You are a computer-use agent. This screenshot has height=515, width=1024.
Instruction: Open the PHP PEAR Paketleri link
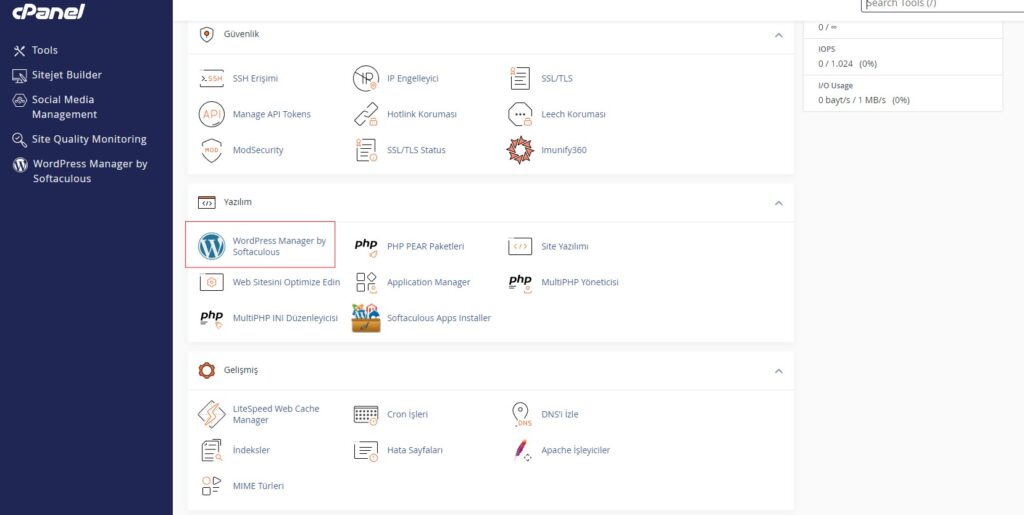point(425,247)
